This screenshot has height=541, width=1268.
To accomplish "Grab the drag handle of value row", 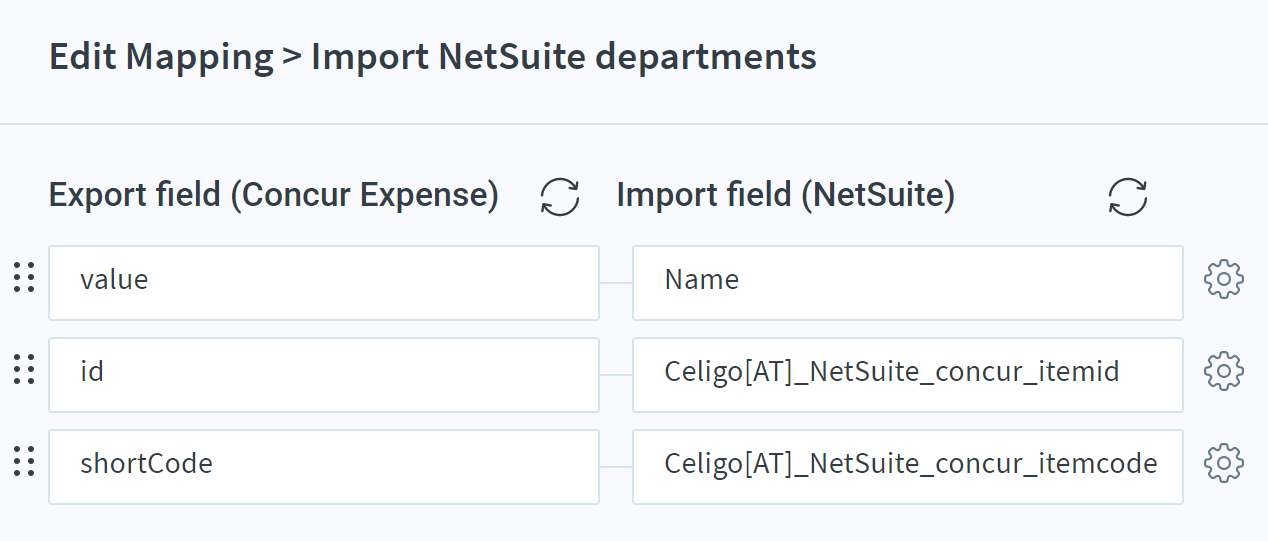I will point(24,278).
